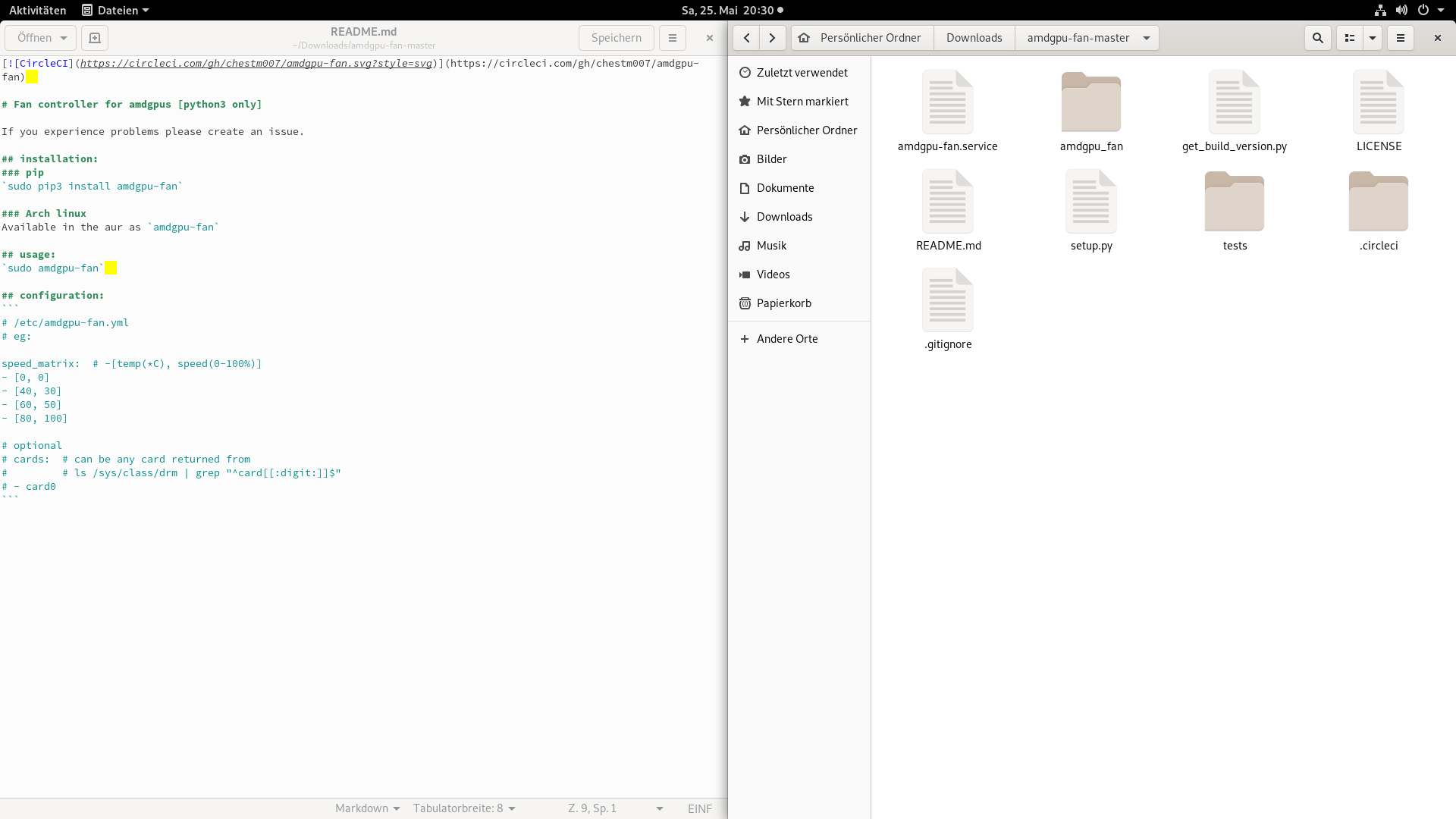Viewport: 1456px width, 819px height.
Task: Click the search icon in Files
Action: 1318,38
